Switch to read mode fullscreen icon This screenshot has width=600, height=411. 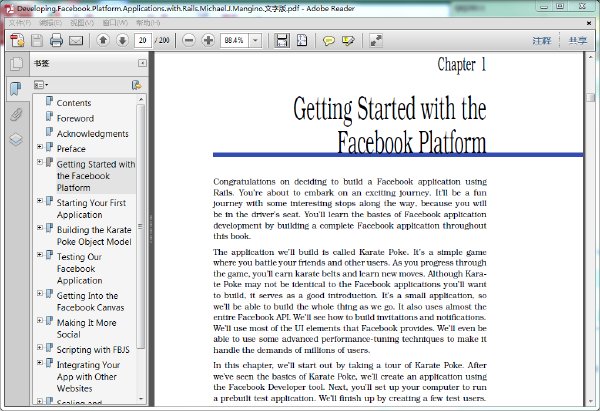point(376,40)
